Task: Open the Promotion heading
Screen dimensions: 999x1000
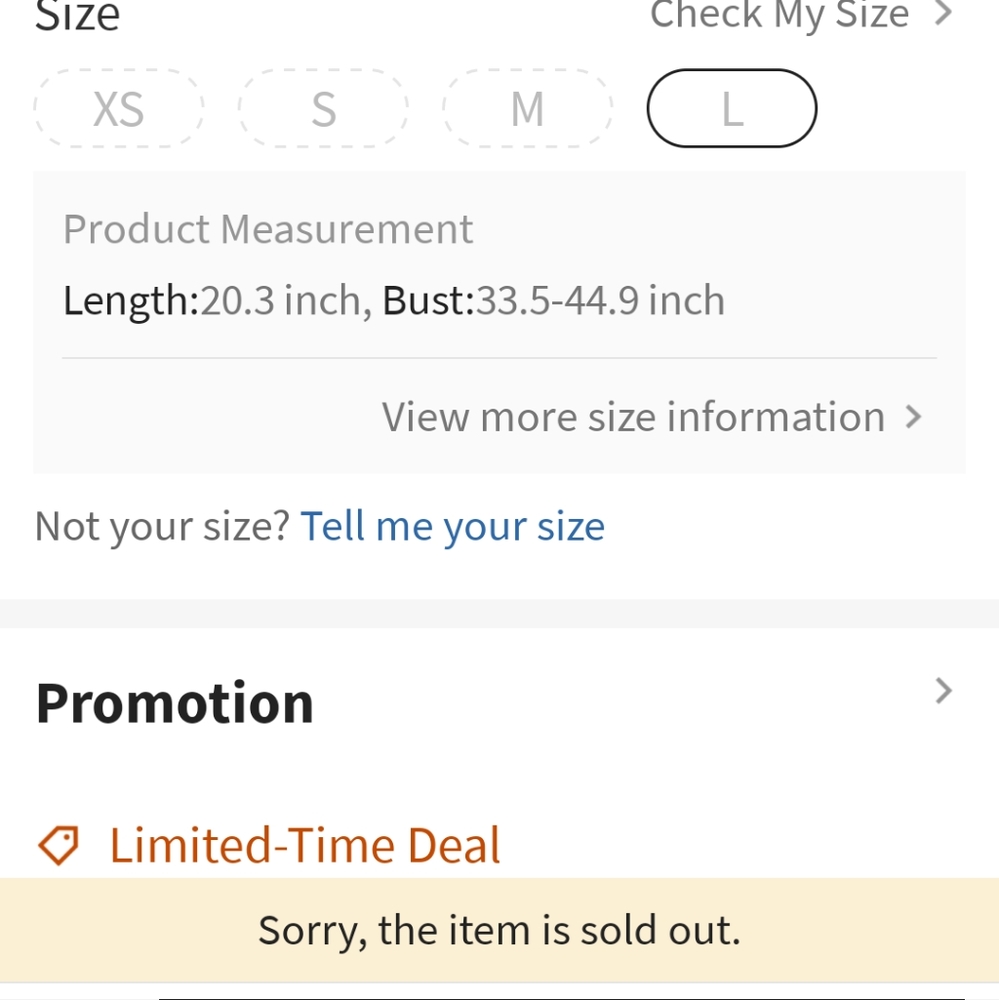Action: (175, 703)
